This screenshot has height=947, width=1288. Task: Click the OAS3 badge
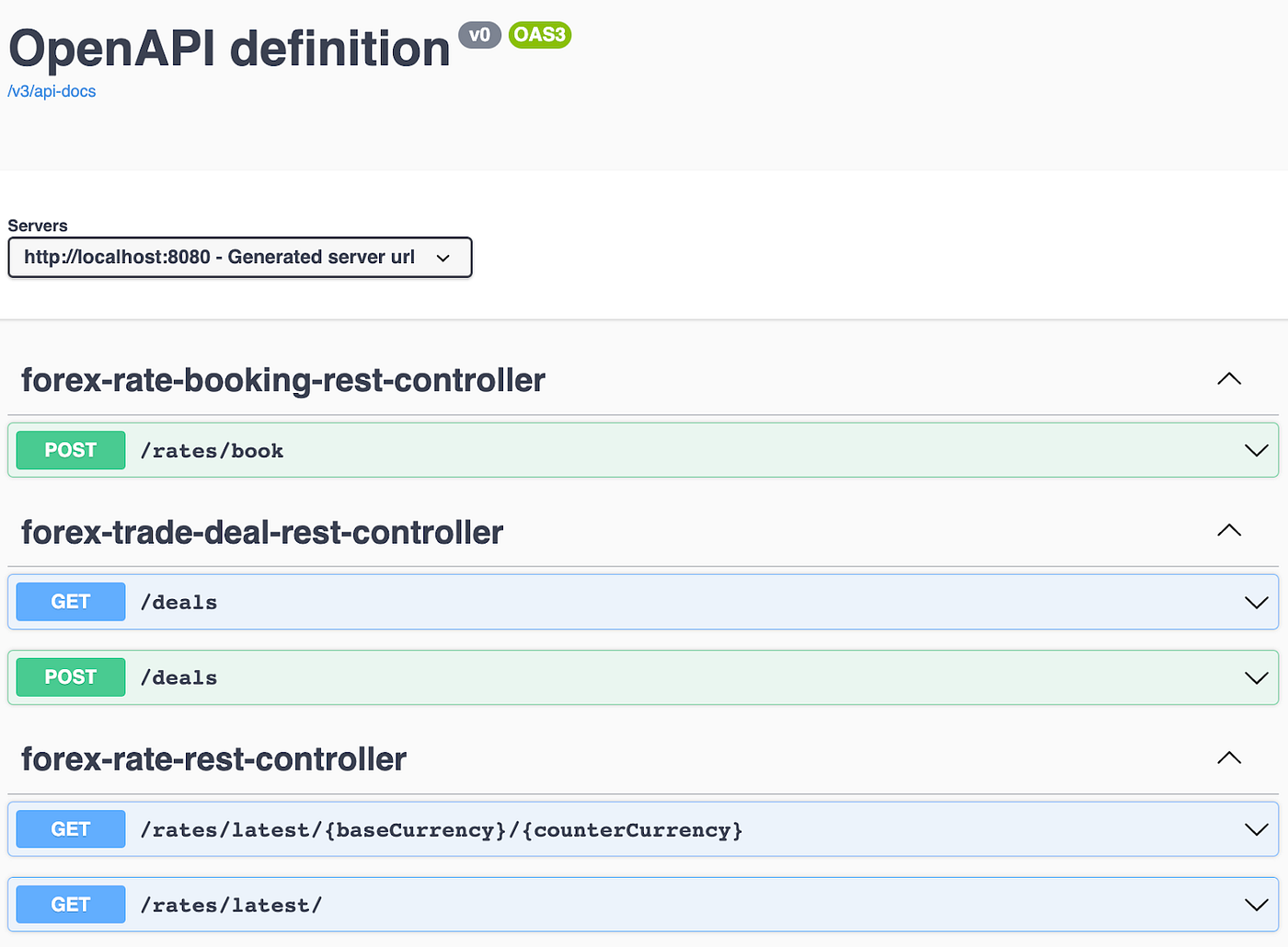(x=540, y=35)
